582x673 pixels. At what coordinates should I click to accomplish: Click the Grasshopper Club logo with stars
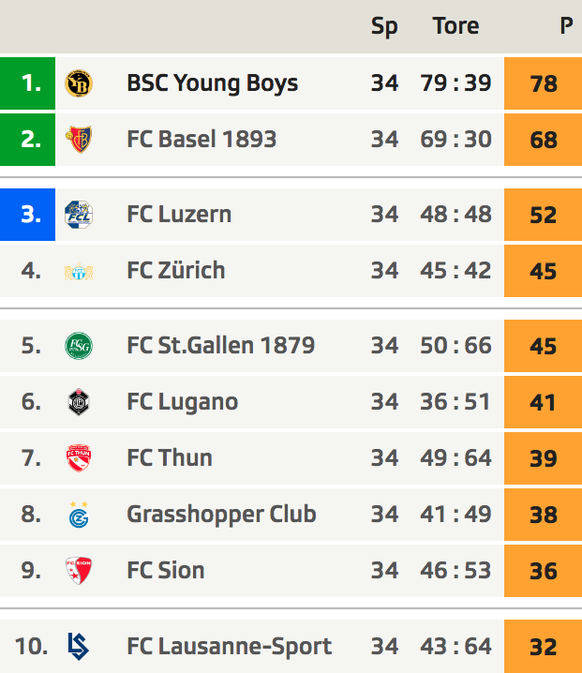(79, 514)
